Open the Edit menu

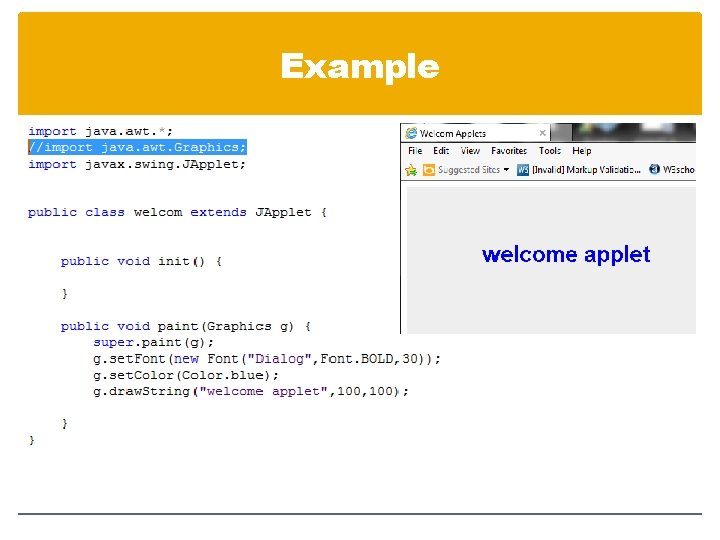[441, 151]
